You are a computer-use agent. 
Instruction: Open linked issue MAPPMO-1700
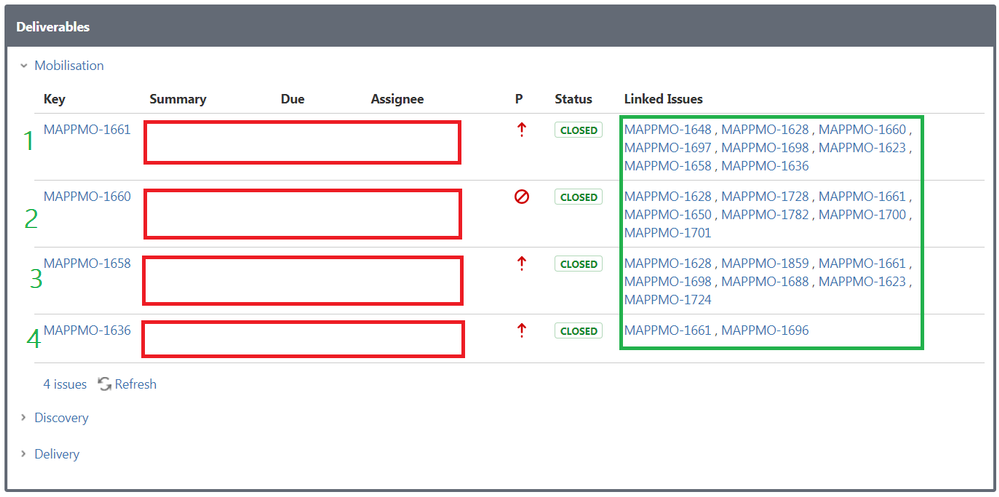[x=862, y=215]
